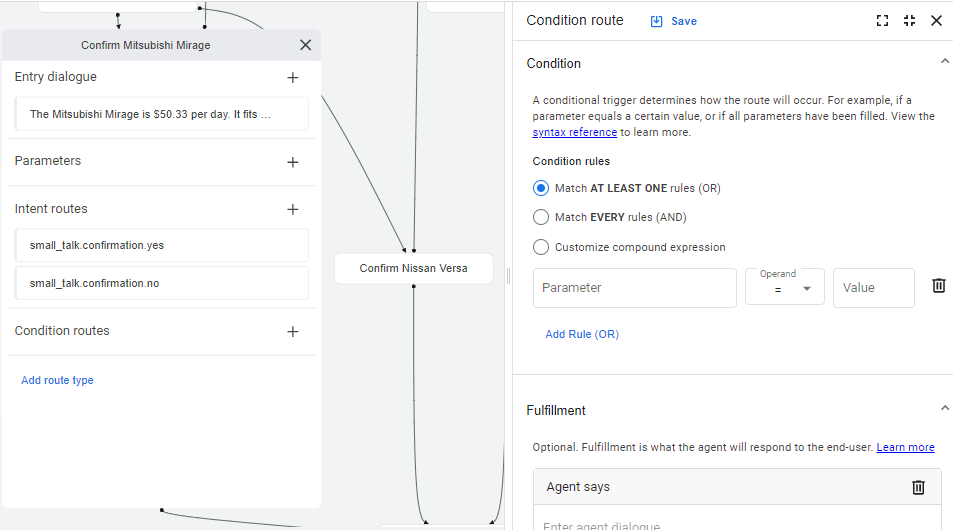Viewport: 953px width, 530px height.
Task: Open the small_talk.confirmation.no intent route
Action: tap(162, 283)
